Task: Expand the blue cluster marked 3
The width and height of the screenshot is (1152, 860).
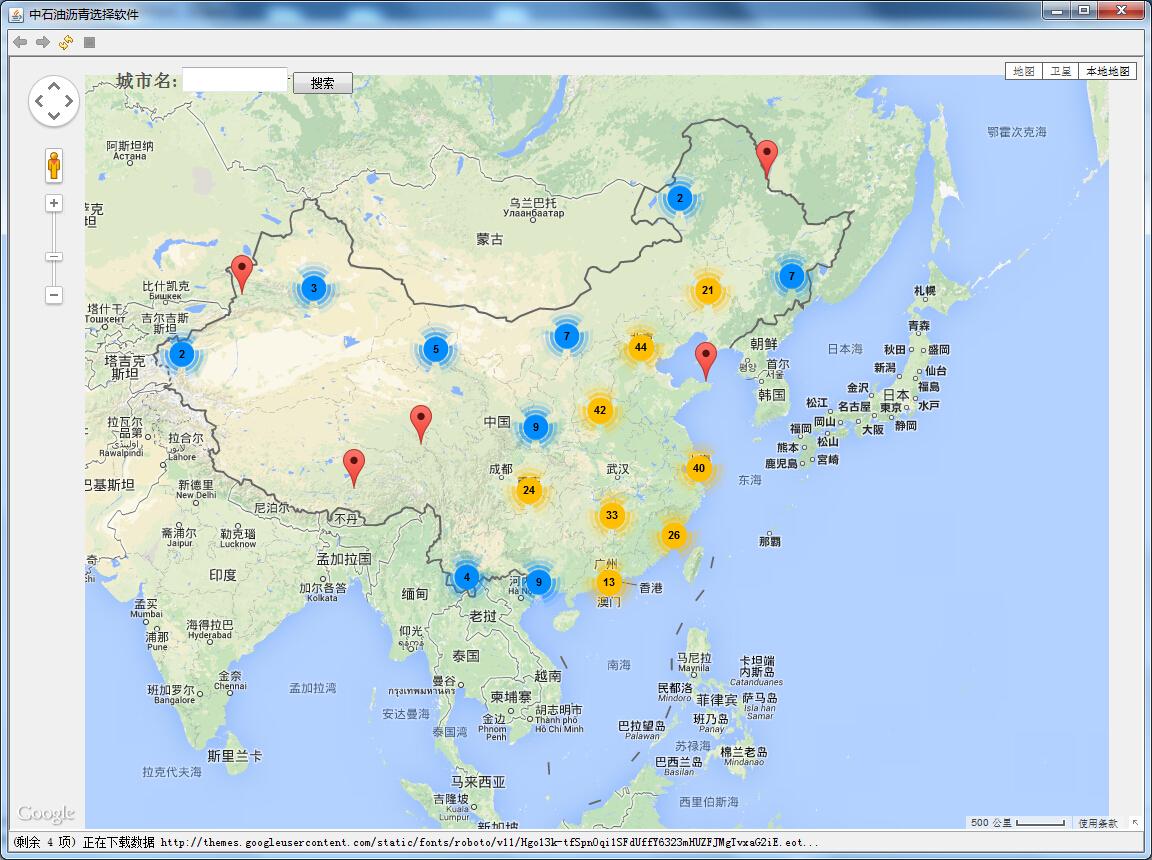Action: coord(313,288)
